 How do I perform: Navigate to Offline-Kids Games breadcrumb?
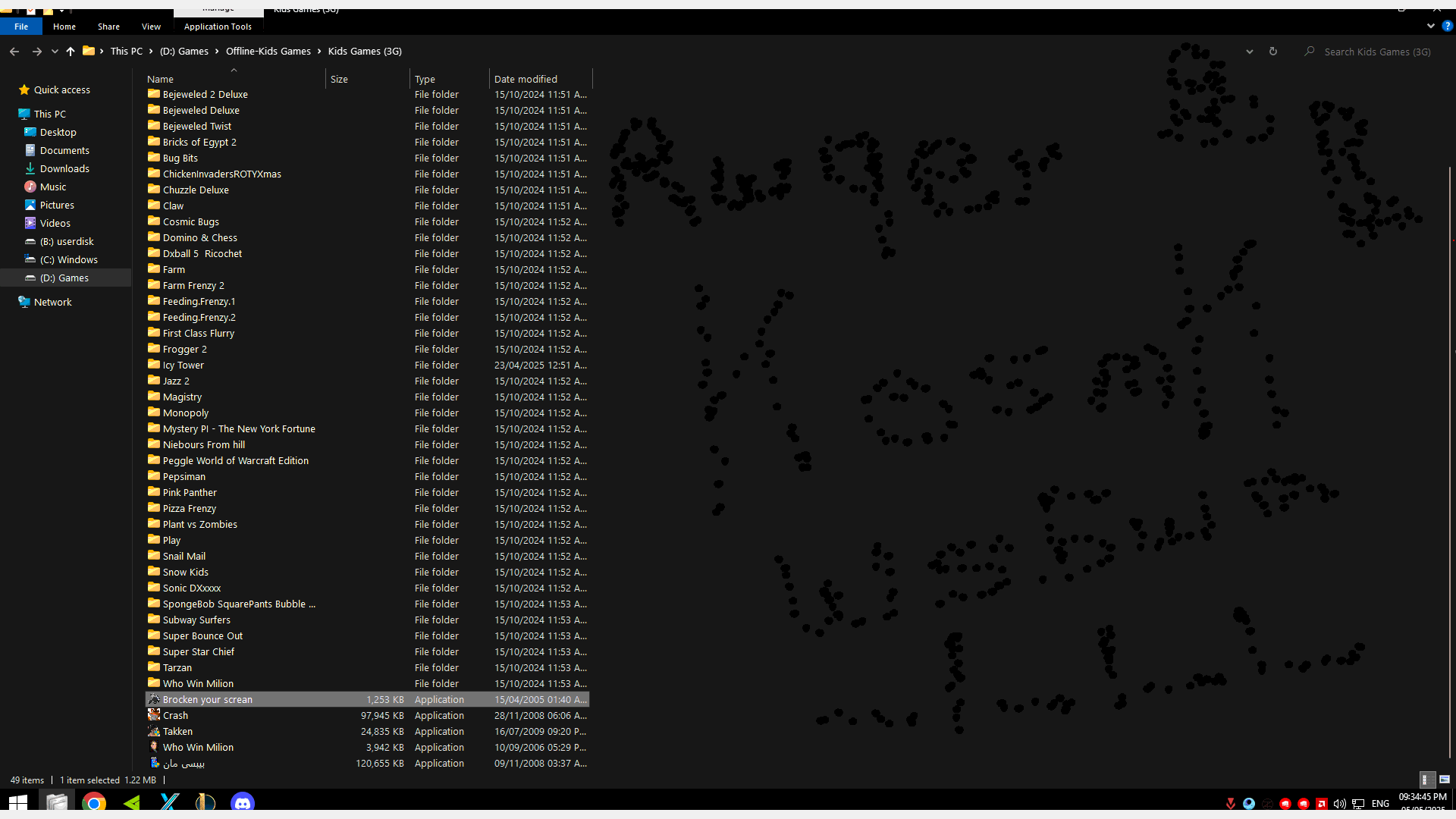[268, 52]
